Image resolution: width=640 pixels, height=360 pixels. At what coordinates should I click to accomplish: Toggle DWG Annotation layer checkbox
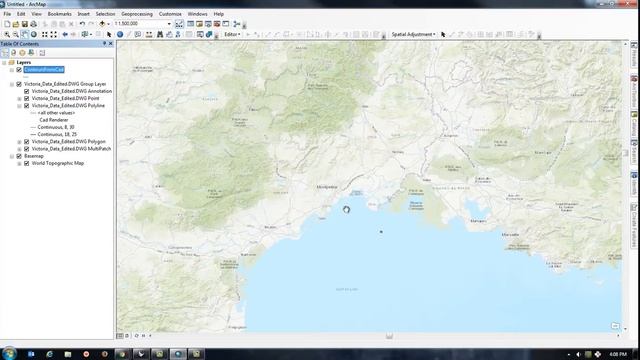(x=27, y=91)
